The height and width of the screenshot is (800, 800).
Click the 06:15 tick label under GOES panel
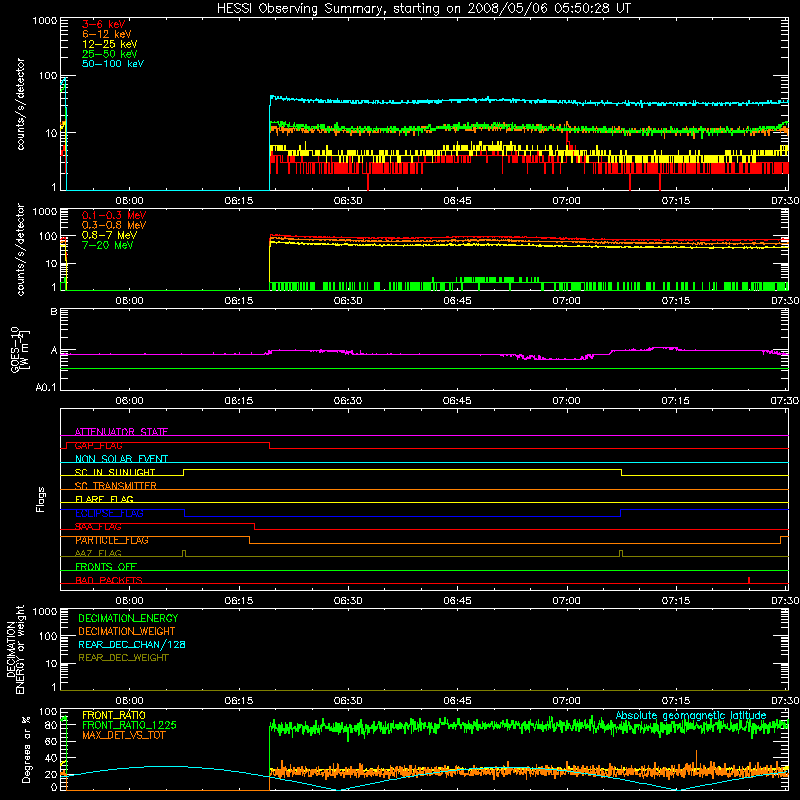[x=239, y=401]
